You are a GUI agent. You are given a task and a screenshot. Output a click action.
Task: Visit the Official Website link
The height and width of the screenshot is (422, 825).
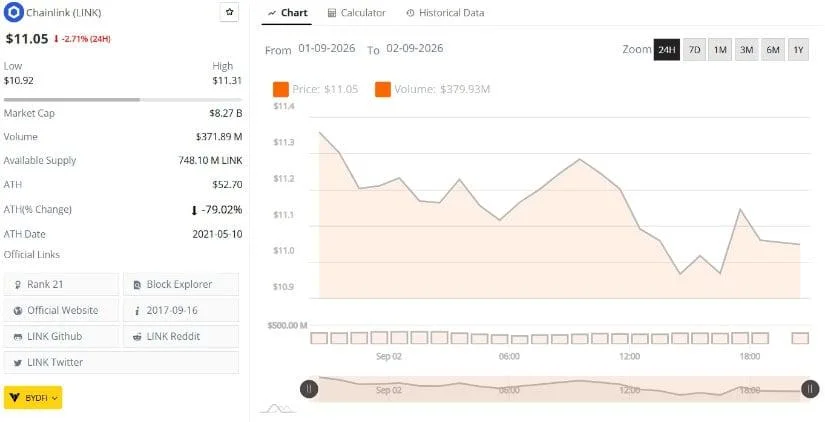point(62,310)
